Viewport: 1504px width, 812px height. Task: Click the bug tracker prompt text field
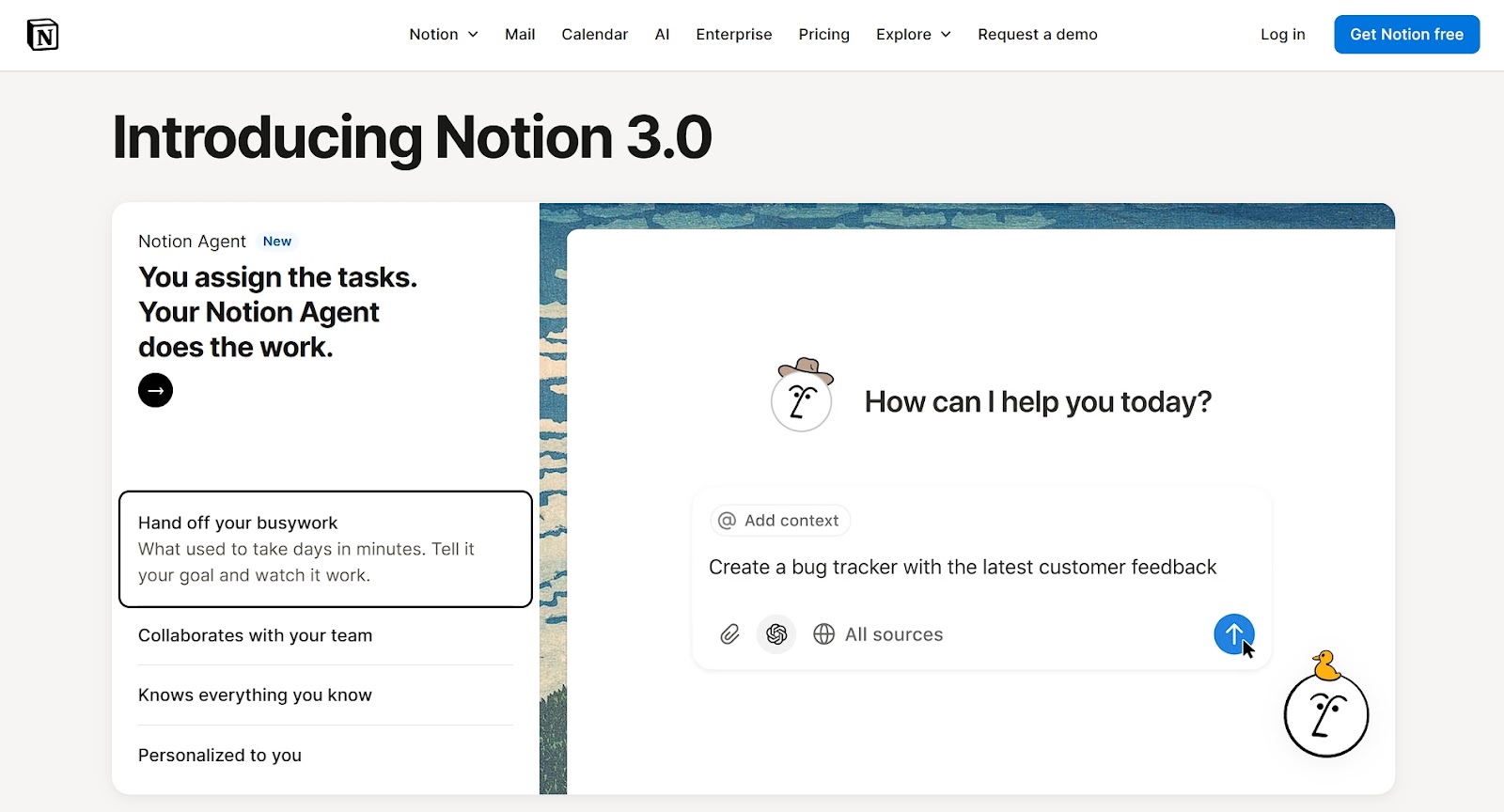[963, 568]
